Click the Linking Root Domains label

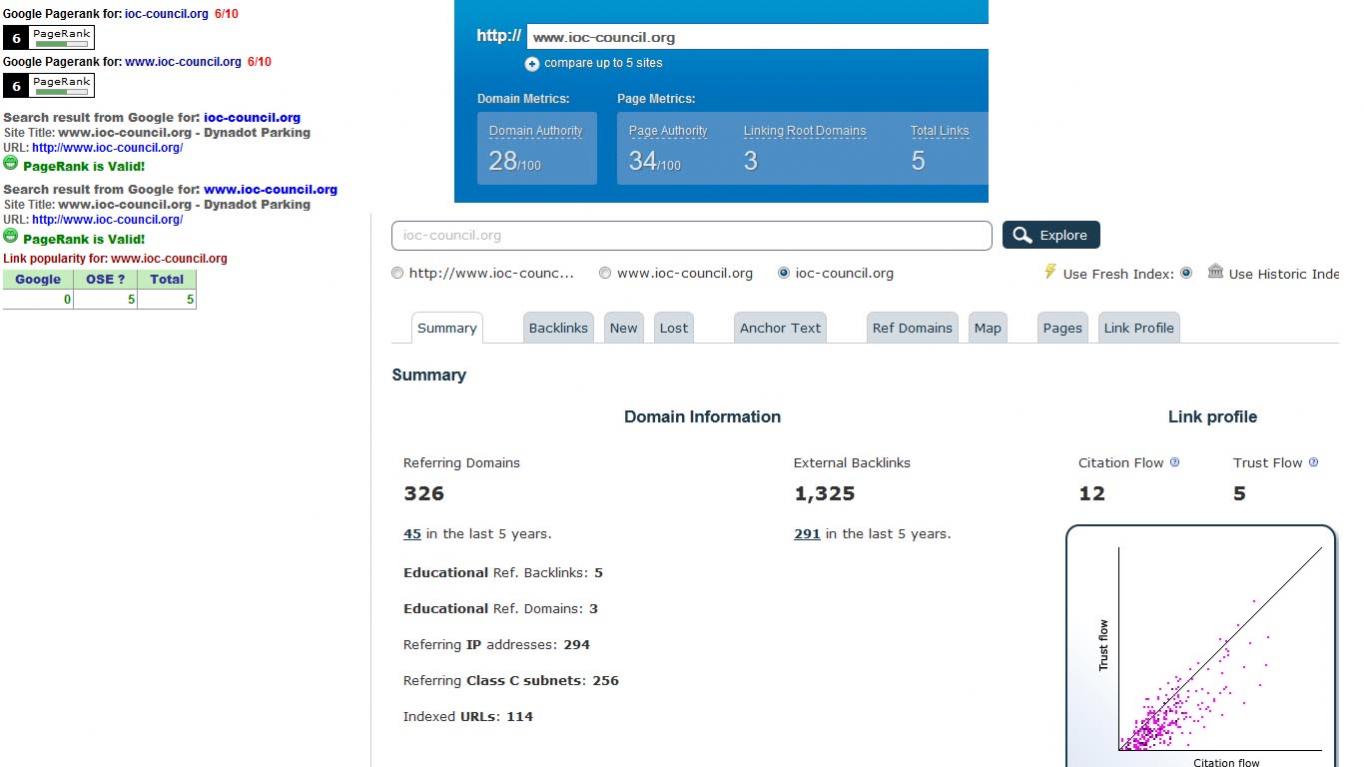click(805, 131)
